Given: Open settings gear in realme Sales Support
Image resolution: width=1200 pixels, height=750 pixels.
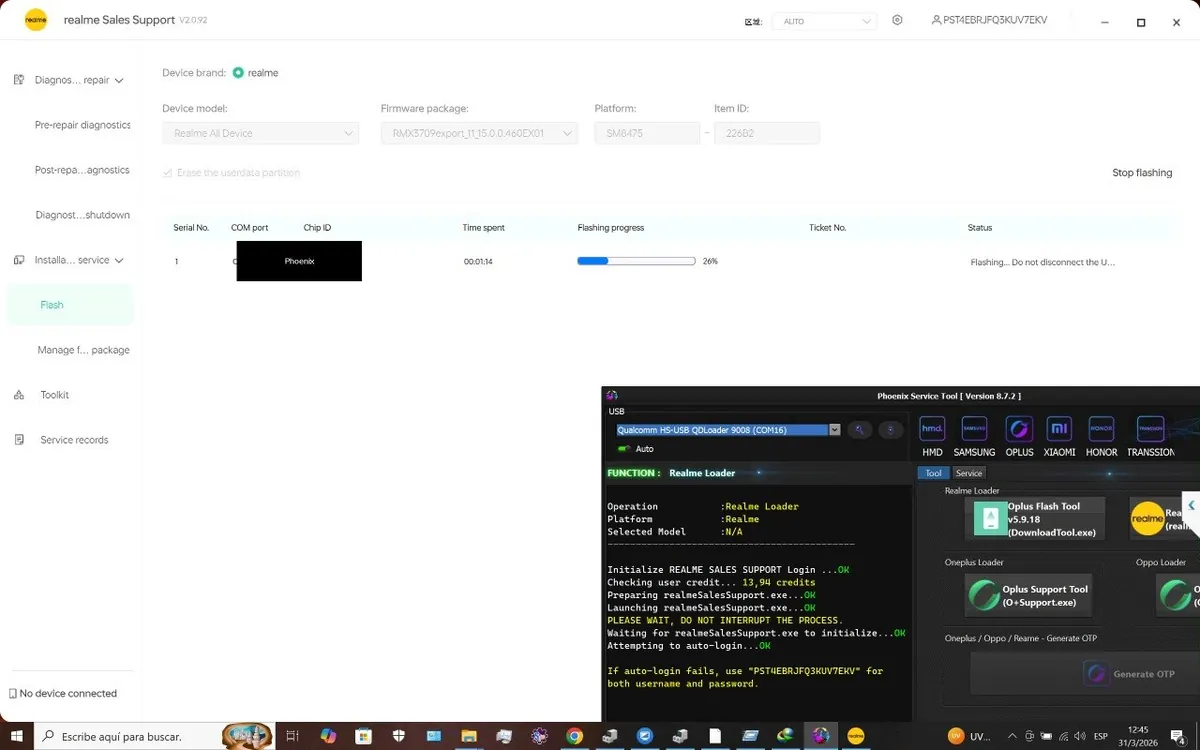Looking at the screenshot, I should (x=897, y=20).
